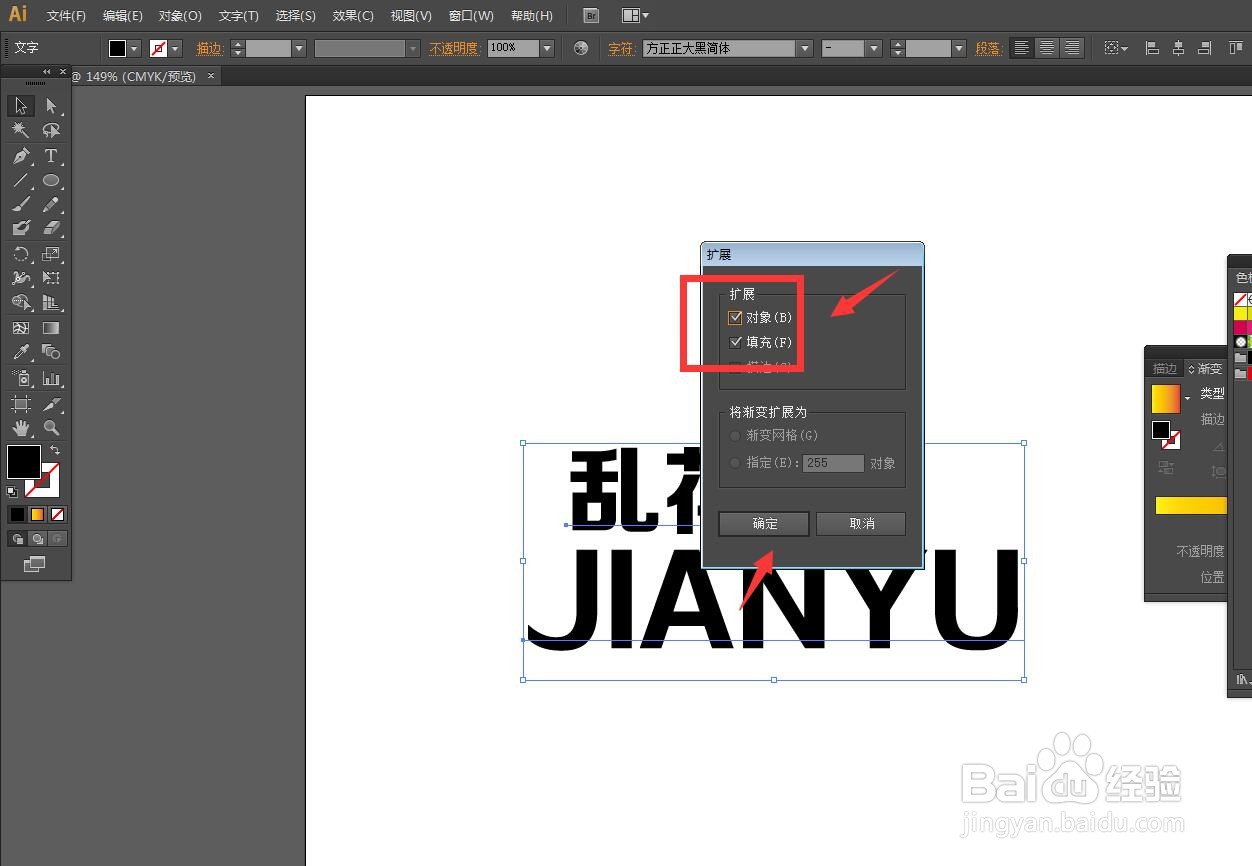Click the yellow gradient bar in Gradient panel
The height and width of the screenshot is (866, 1252).
tap(1190, 505)
